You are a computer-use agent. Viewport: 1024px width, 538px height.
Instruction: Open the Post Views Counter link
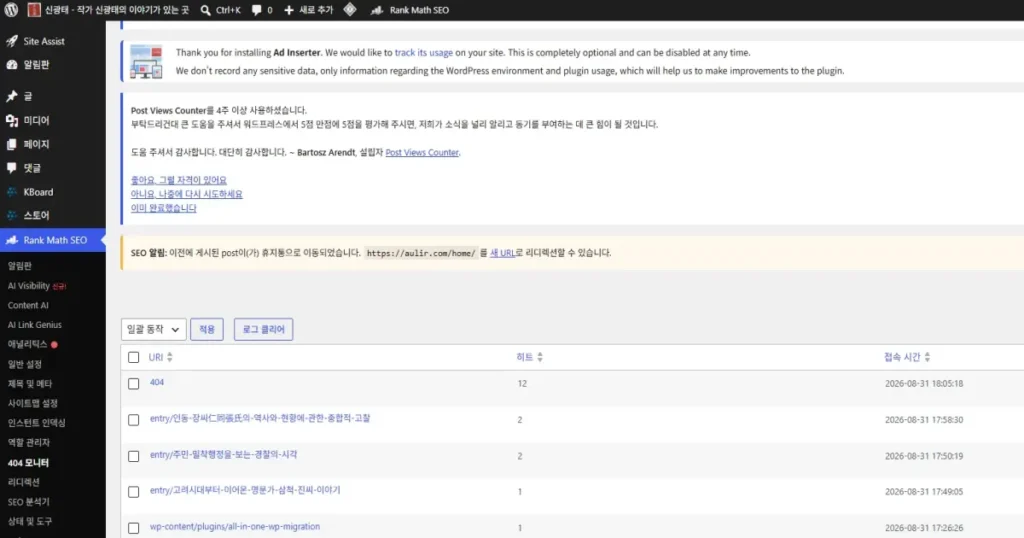click(422, 153)
